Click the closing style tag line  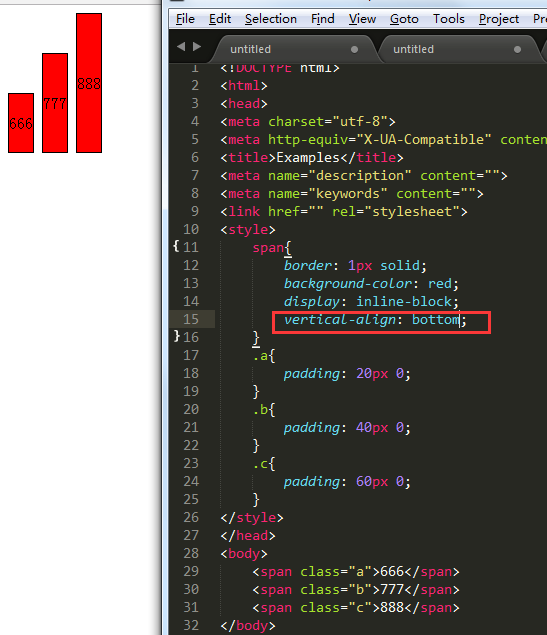(252, 518)
